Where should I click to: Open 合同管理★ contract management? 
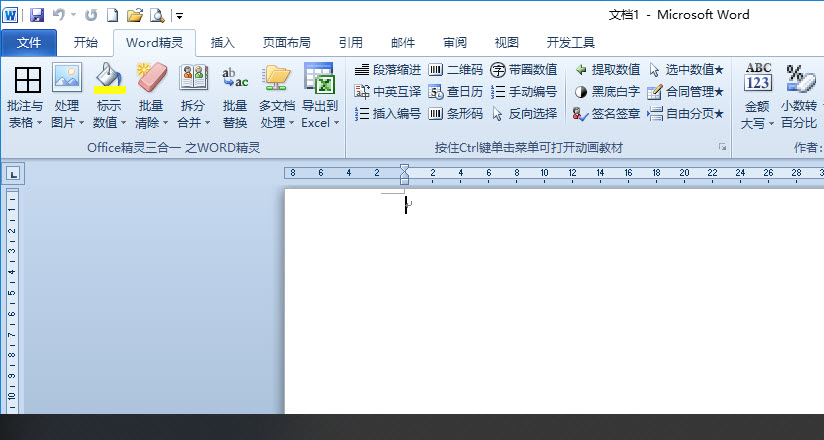686,91
